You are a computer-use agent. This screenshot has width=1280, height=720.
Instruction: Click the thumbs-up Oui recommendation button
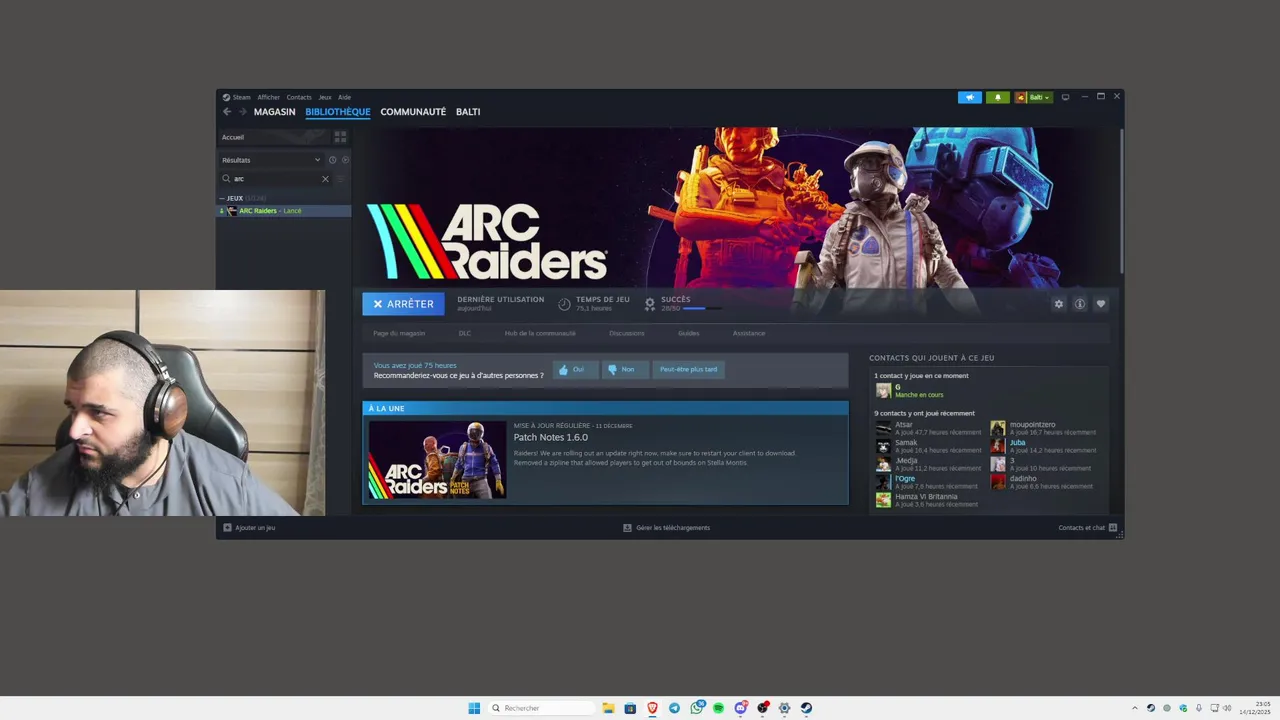point(575,369)
